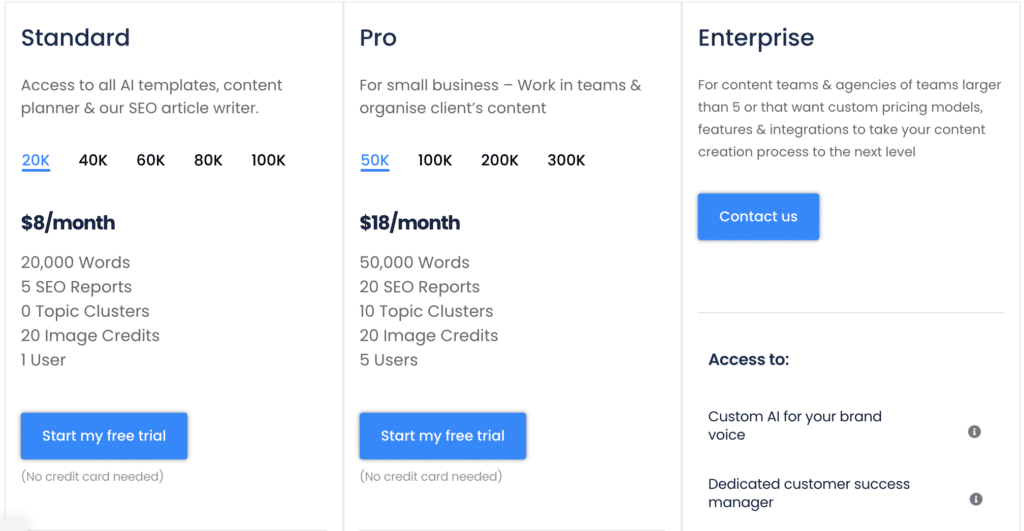Click the $18/month price text
Screen dimensions: 1024x531
click(409, 223)
